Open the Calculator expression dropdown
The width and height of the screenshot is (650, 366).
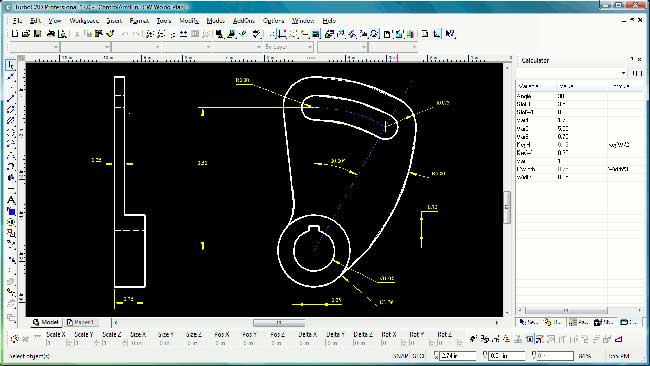coord(623,73)
